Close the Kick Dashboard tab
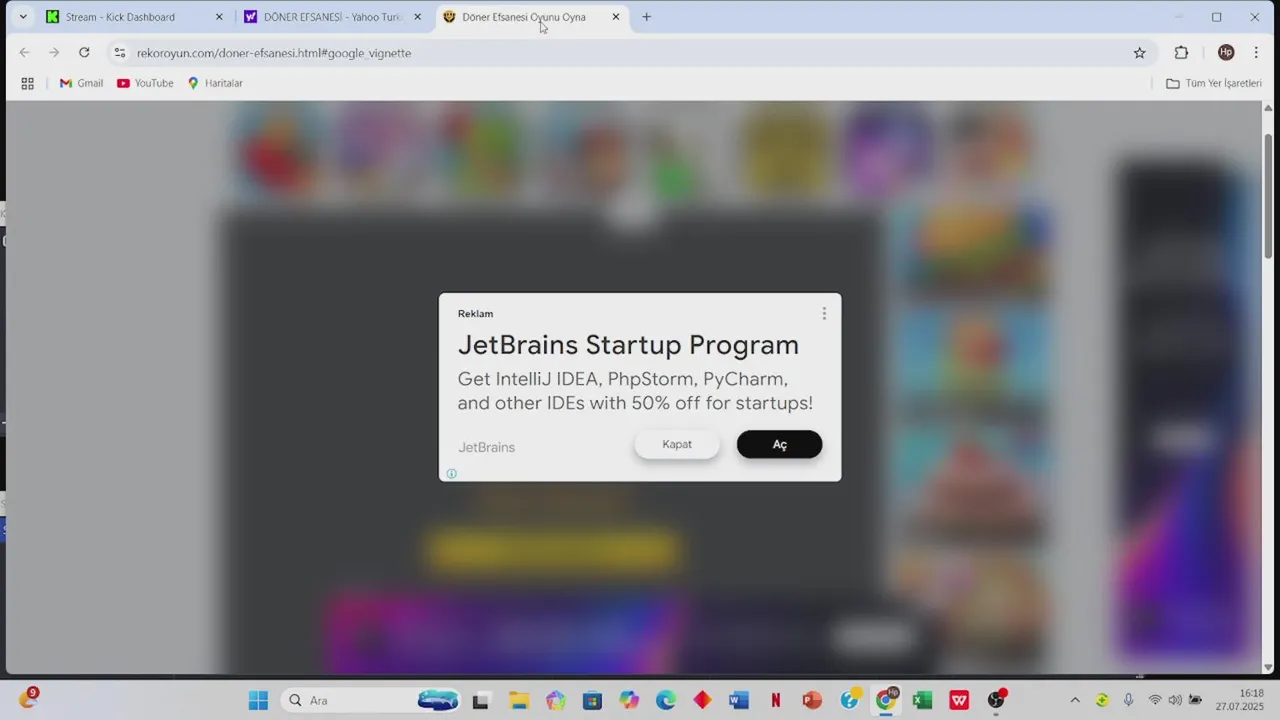This screenshot has width=1280, height=720. (x=219, y=17)
